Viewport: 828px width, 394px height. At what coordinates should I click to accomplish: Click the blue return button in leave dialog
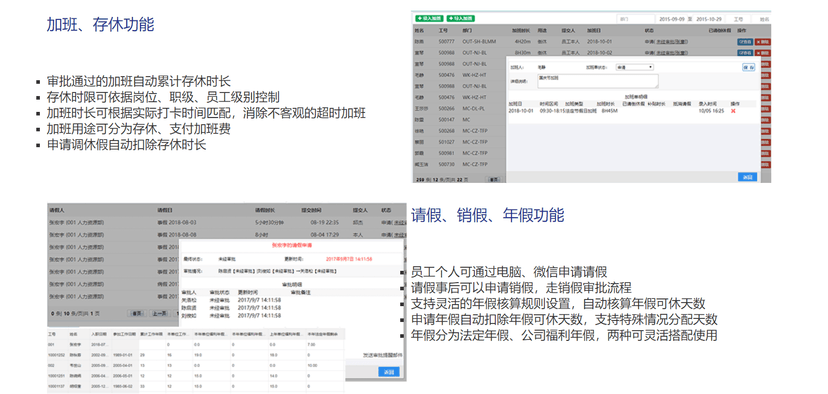point(389,372)
